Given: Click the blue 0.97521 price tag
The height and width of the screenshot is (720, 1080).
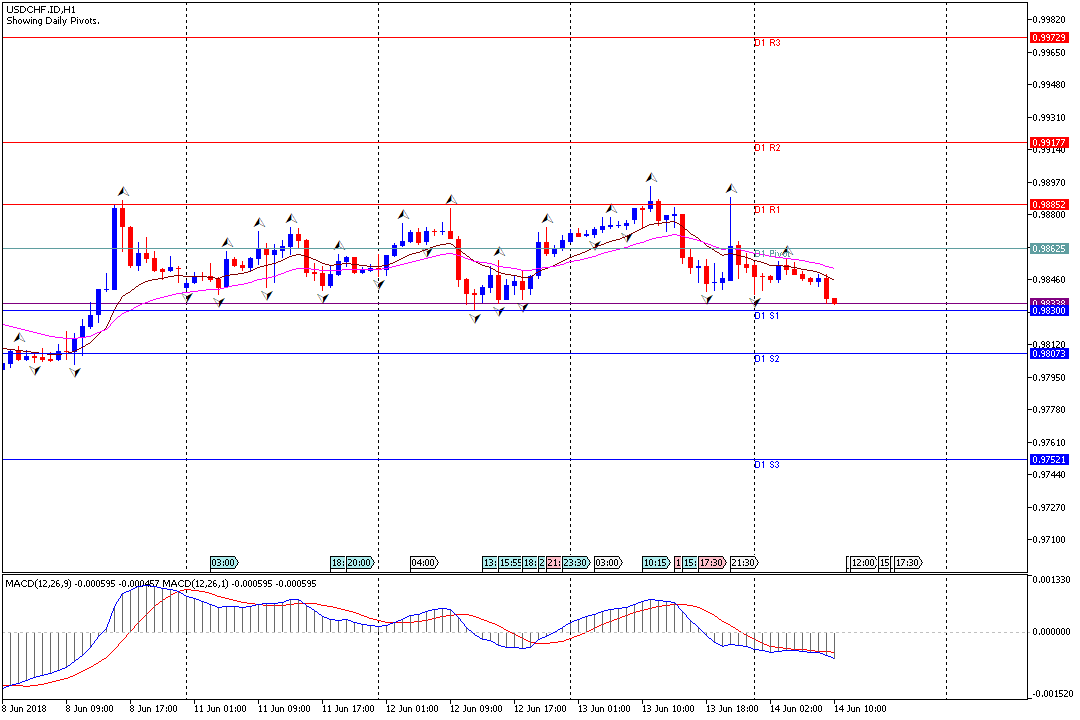Looking at the screenshot, I should 1049,460.
